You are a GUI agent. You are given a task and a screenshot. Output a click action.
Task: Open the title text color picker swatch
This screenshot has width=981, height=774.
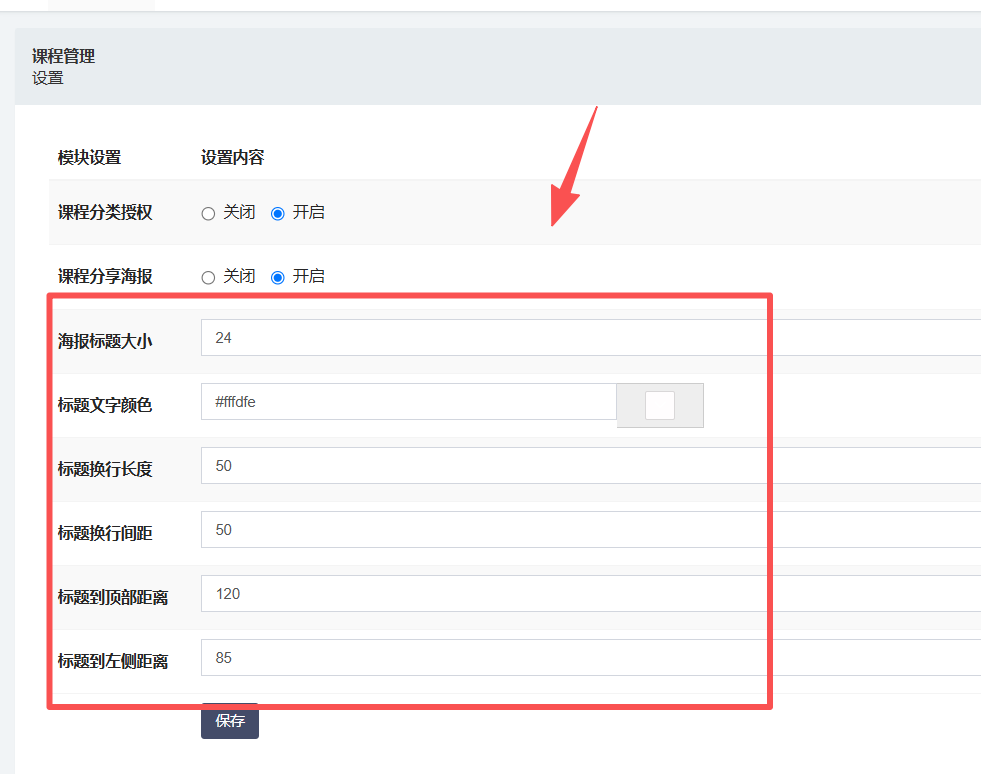pos(660,405)
